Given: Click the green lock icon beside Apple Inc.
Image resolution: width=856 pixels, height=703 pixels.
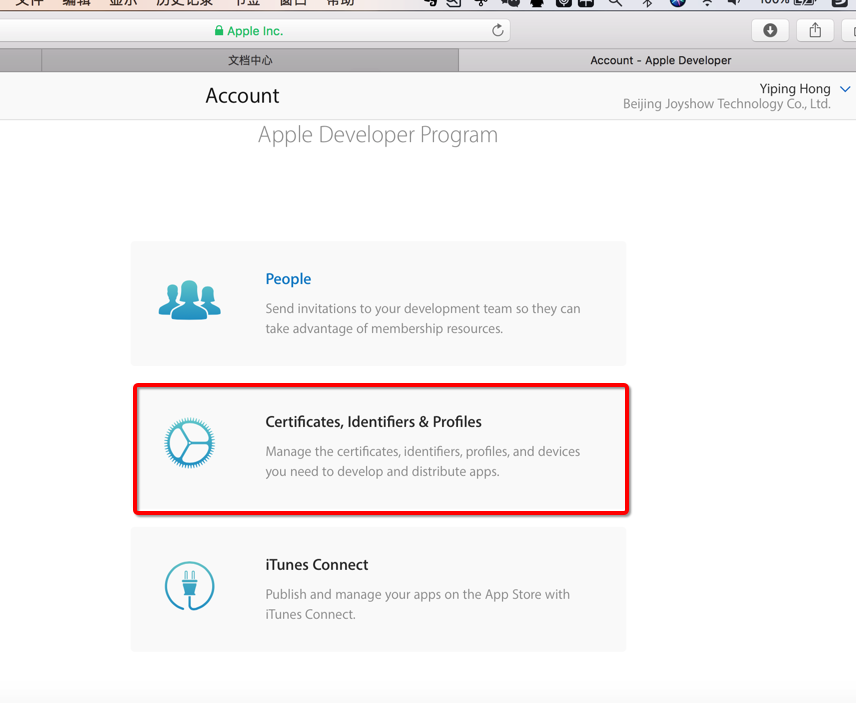Looking at the screenshot, I should pyautogui.click(x=219, y=31).
